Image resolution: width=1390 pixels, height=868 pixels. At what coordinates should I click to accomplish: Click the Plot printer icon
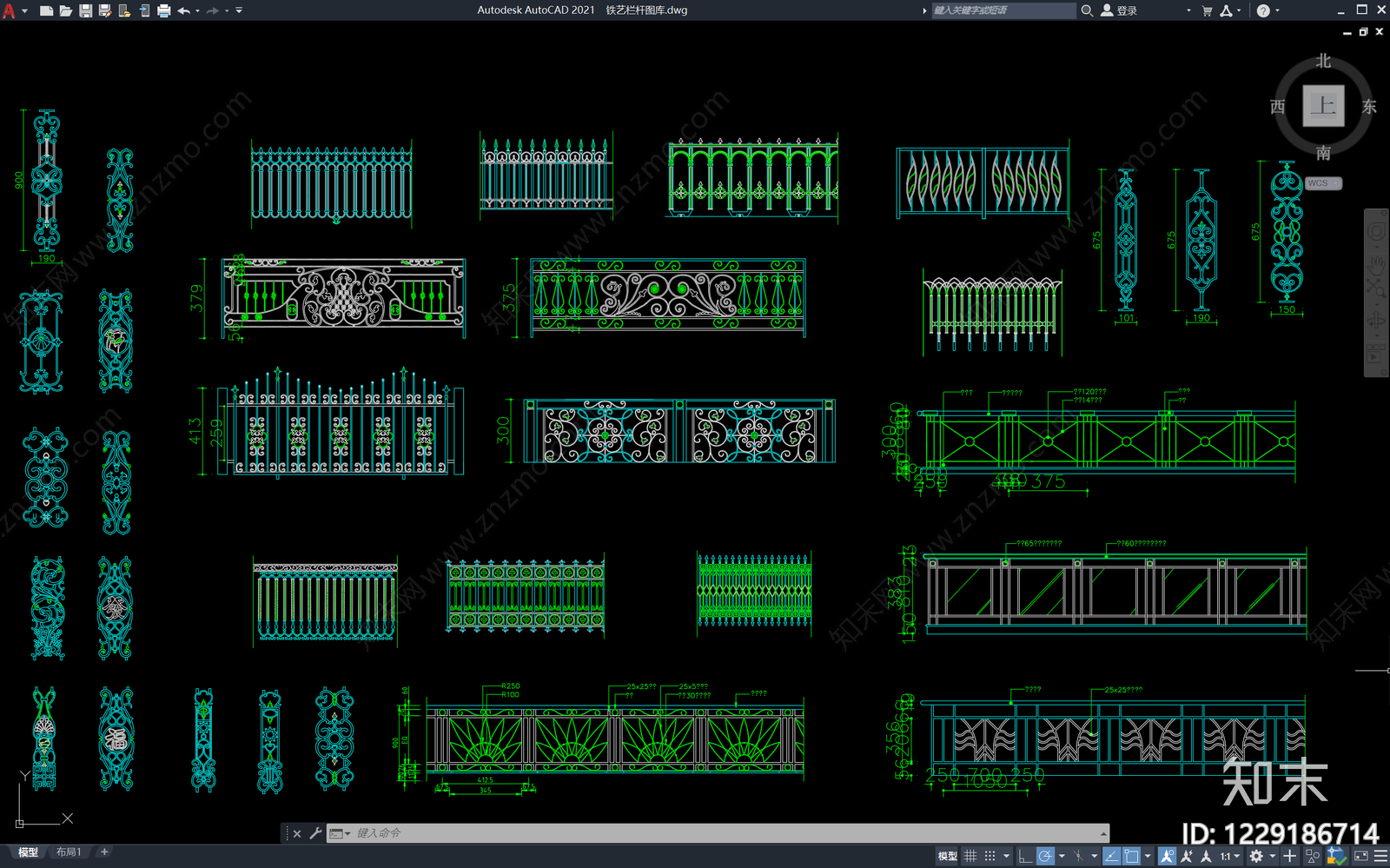tap(163, 10)
